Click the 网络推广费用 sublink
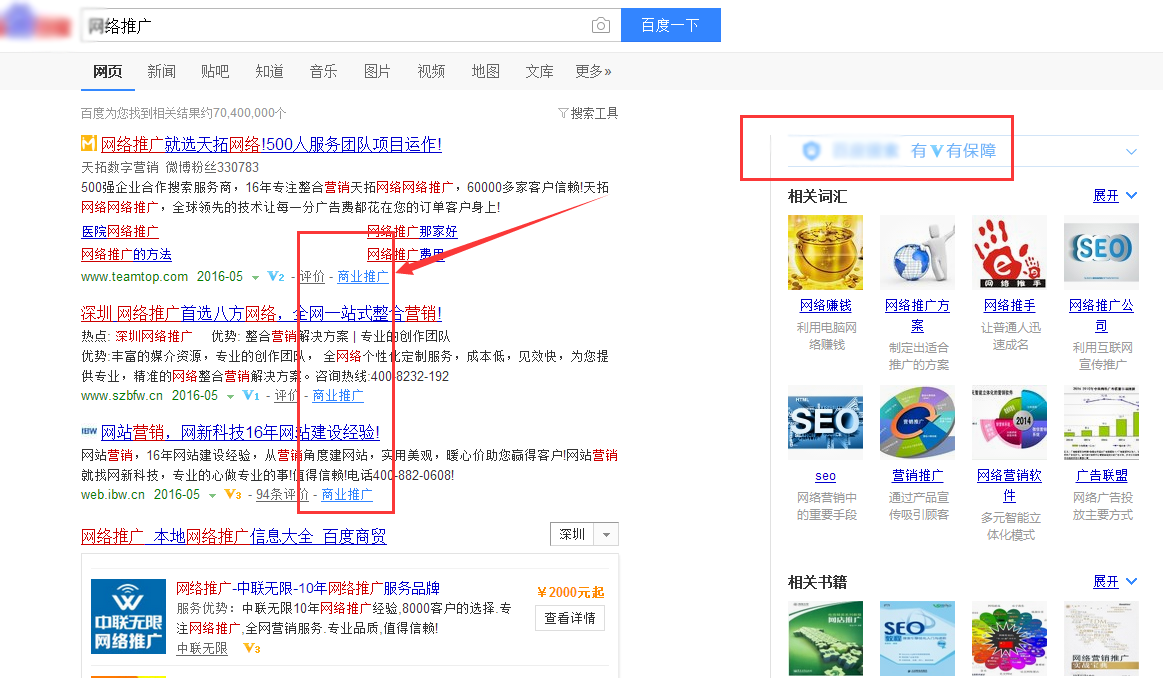 tap(406, 254)
